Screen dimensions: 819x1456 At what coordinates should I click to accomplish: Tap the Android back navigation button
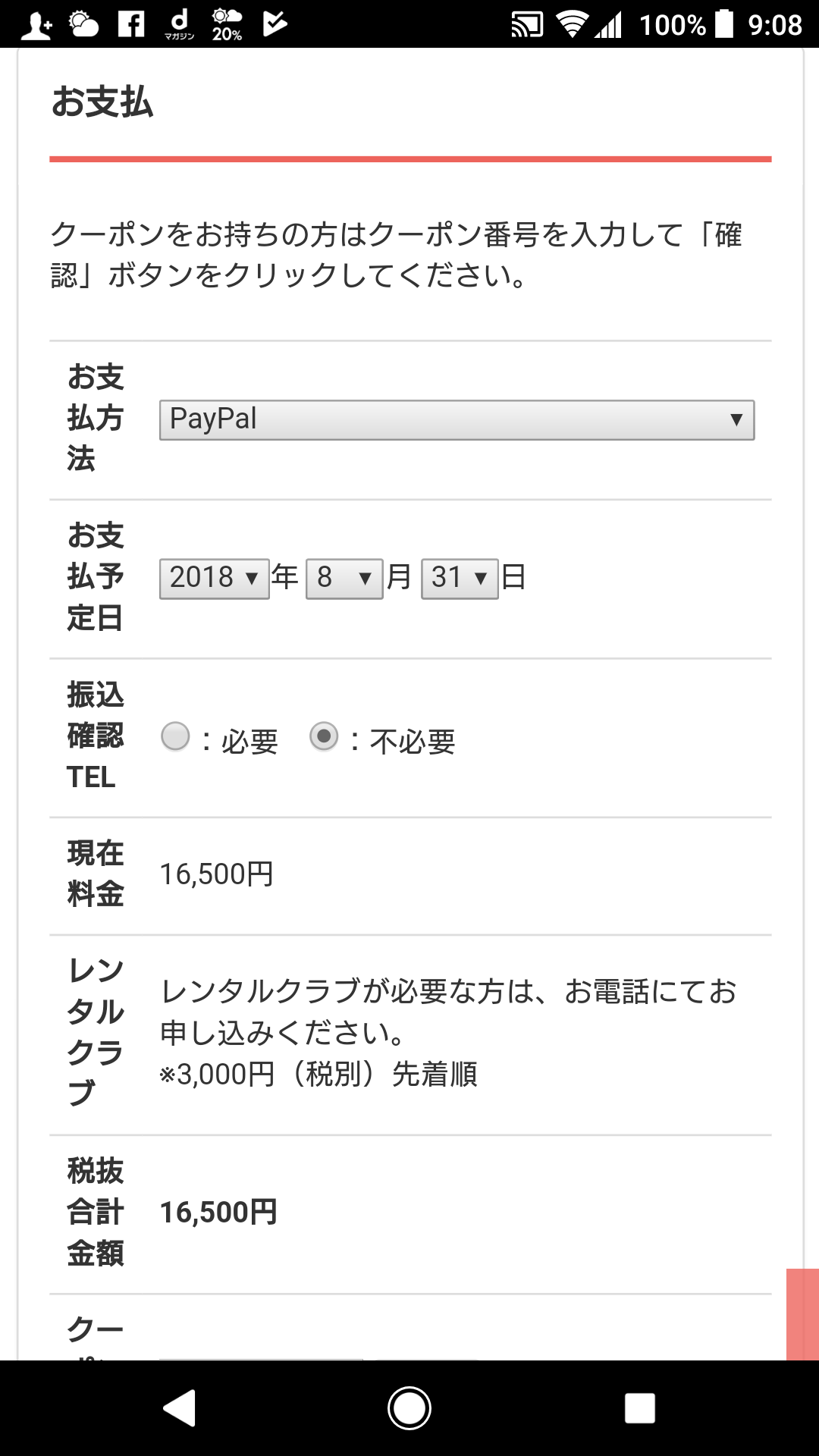(180, 1408)
